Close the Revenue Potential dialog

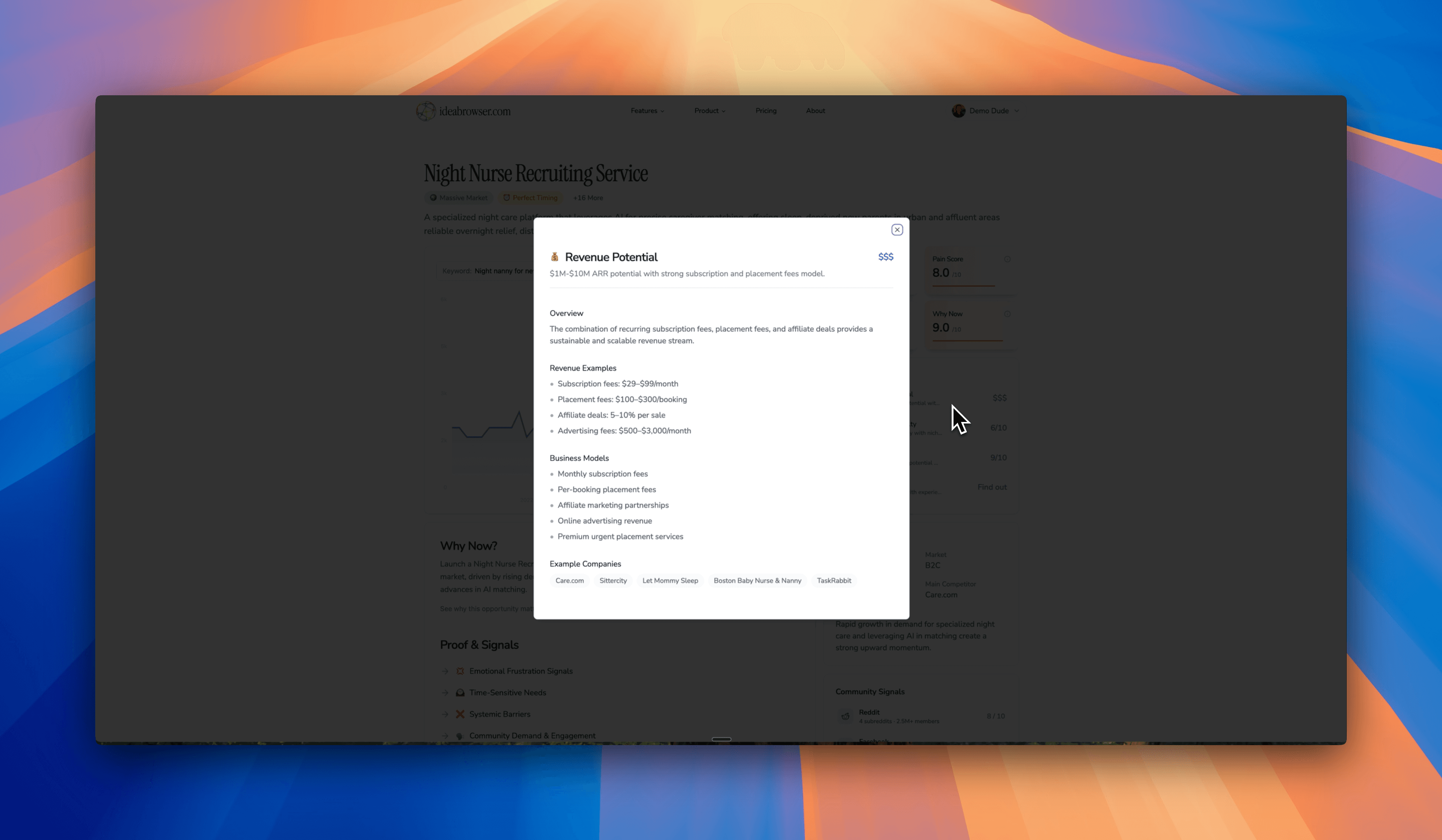point(897,229)
